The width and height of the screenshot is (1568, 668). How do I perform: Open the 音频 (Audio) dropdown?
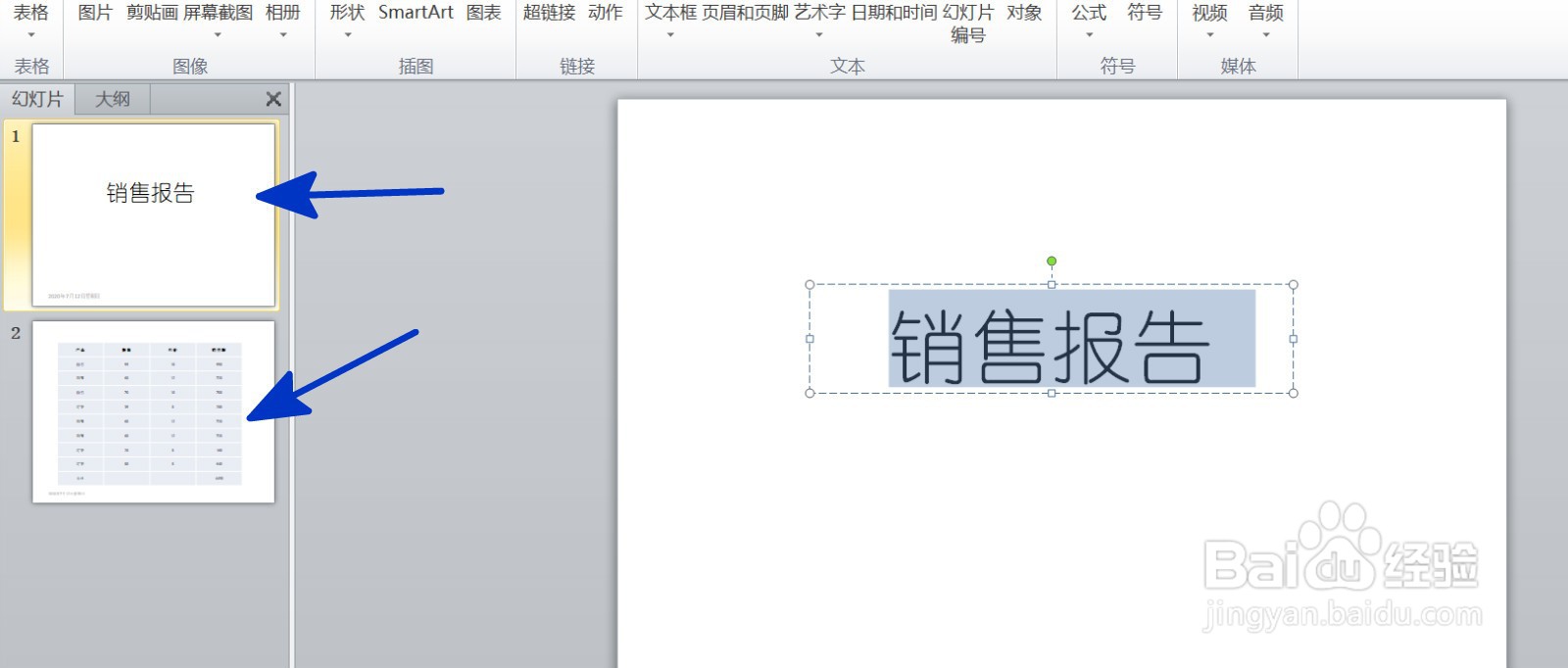tap(1265, 22)
